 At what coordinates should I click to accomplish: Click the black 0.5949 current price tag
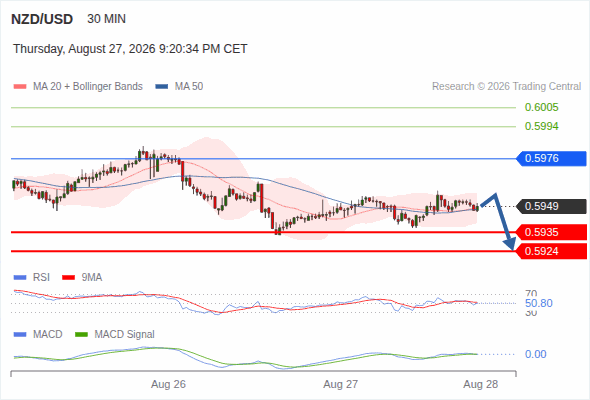coord(551,206)
